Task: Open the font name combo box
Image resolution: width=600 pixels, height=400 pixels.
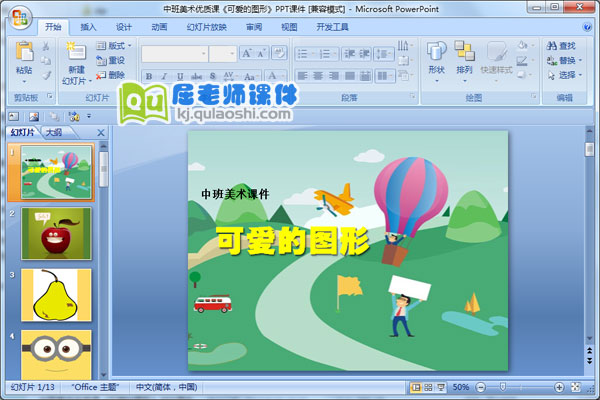Action: coord(174,54)
